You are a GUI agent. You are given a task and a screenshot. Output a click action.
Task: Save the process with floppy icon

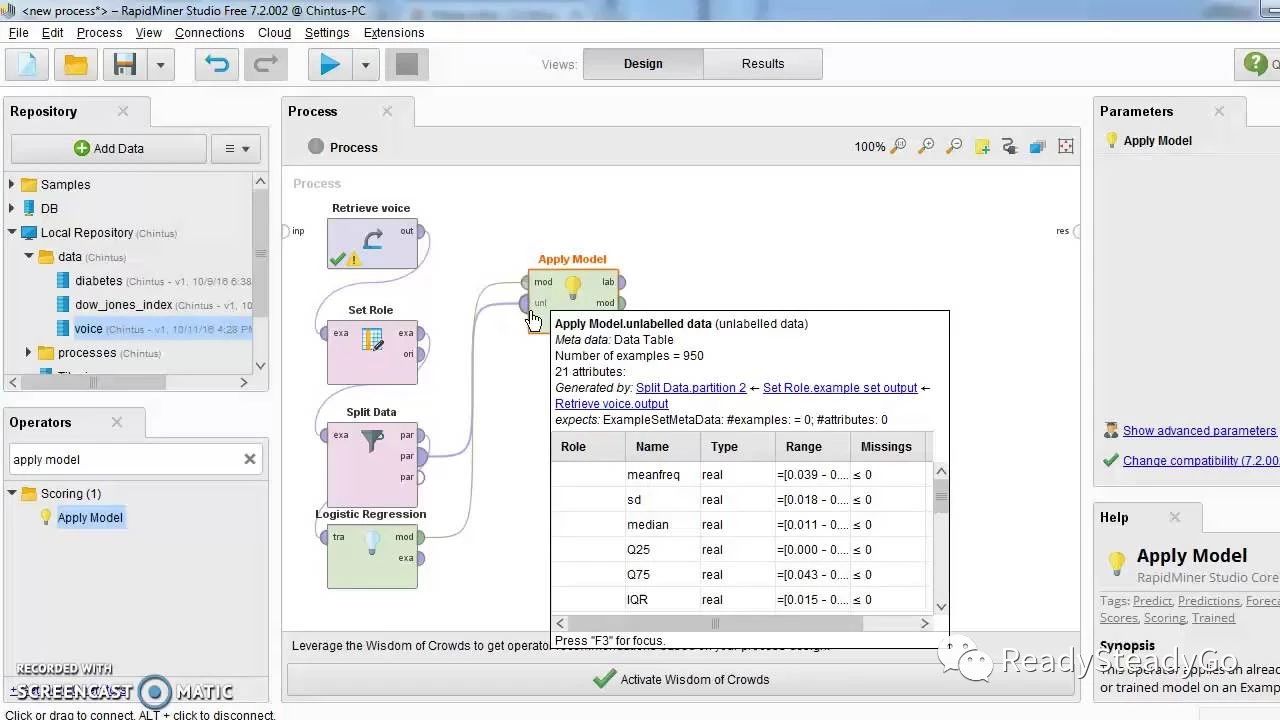click(125, 65)
